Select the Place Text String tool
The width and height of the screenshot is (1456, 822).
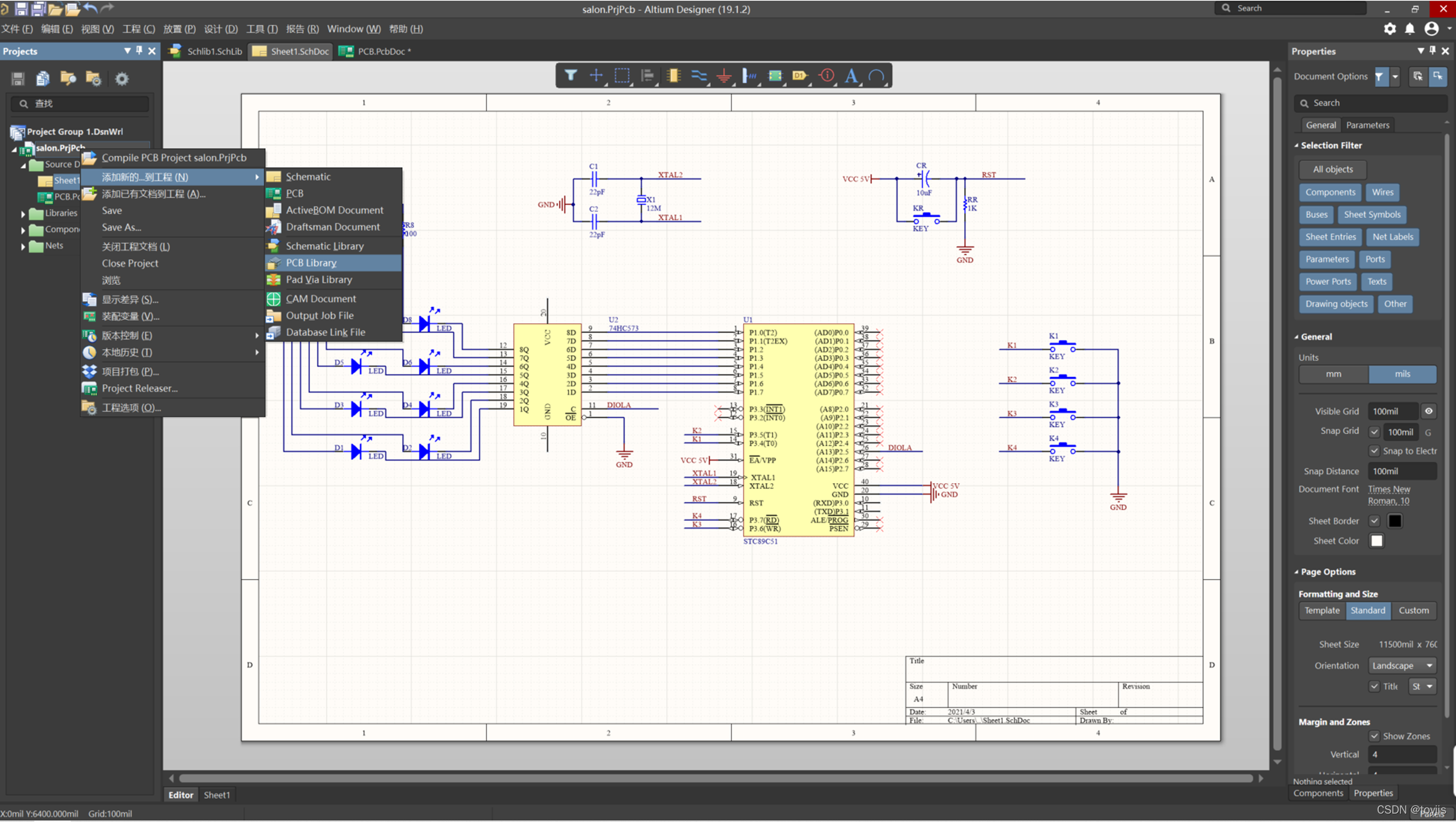pyautogui.click(x=851, y=75)
